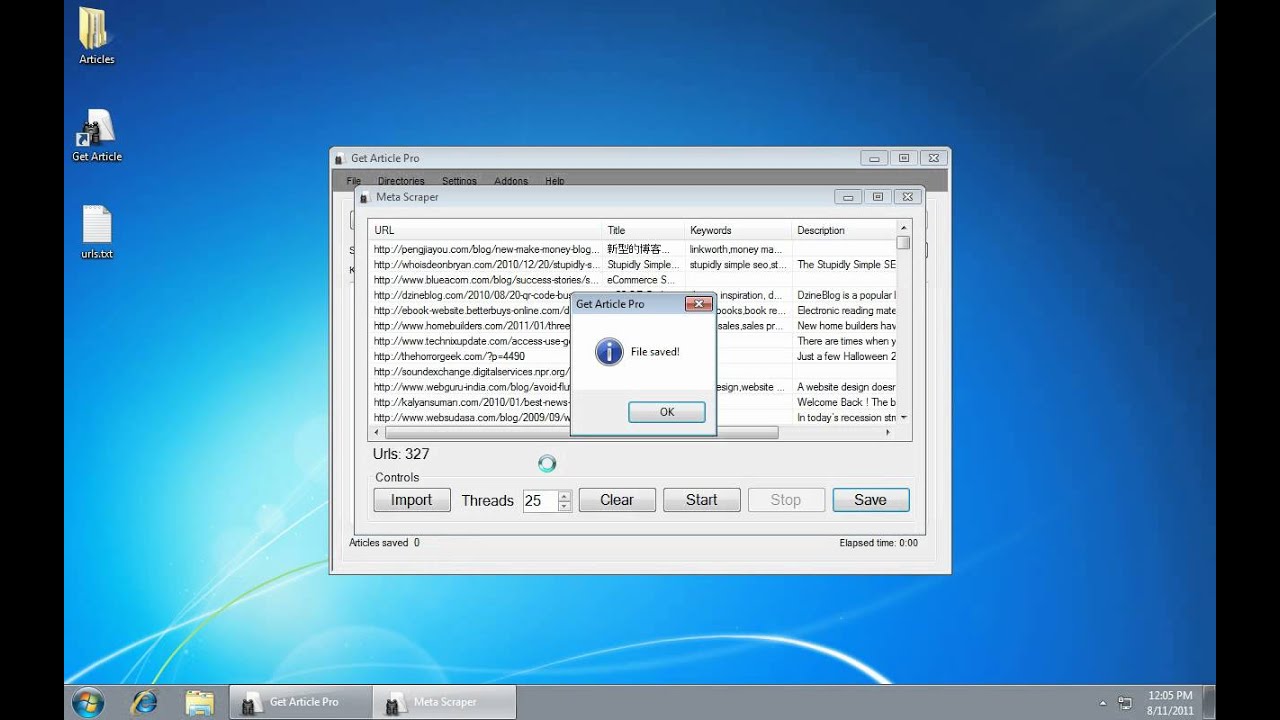Select the blueacom.com URL row
Image resolution: width=1280 pixels, height=720 pixels.
[x=486, y=280]
